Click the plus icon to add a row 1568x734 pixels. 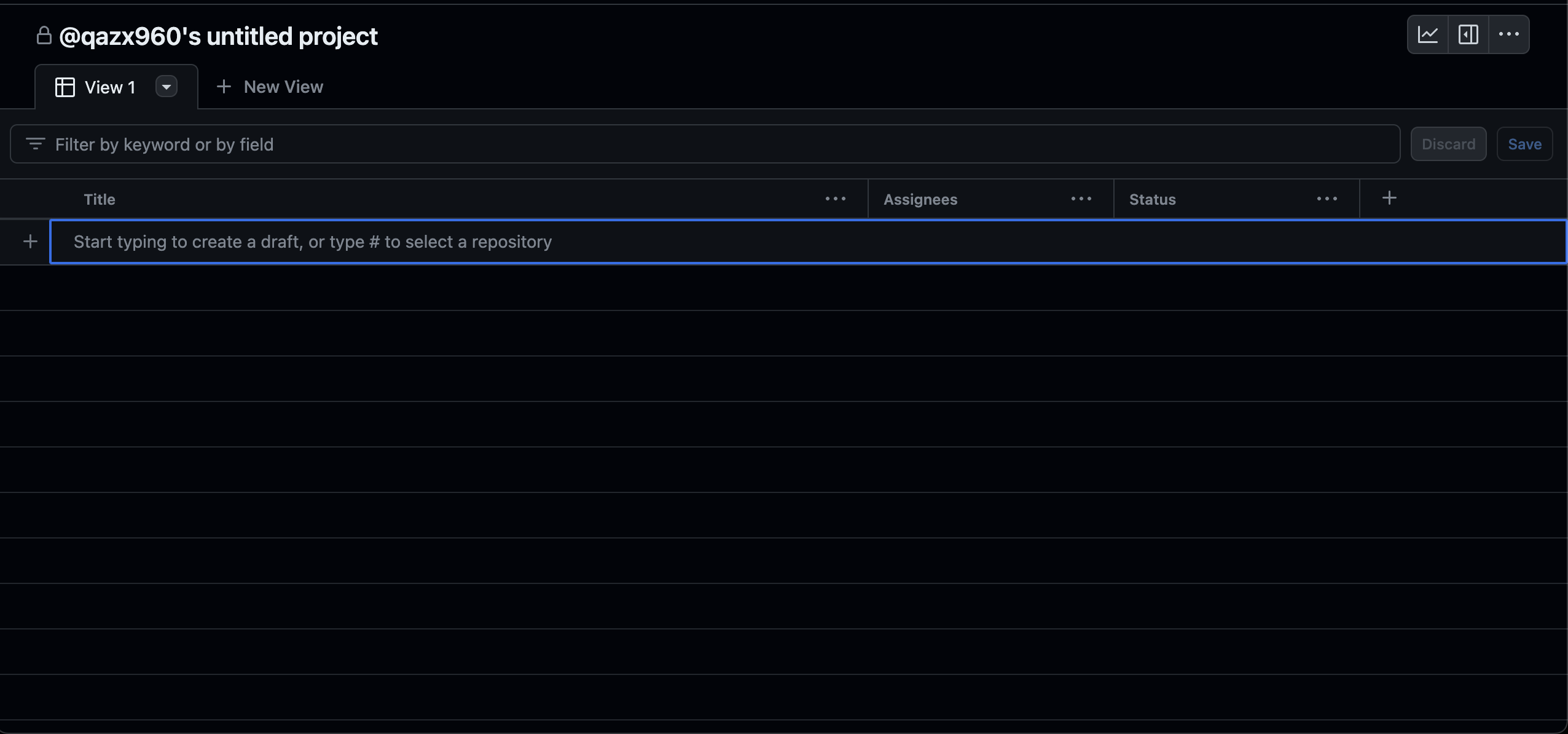30,242
